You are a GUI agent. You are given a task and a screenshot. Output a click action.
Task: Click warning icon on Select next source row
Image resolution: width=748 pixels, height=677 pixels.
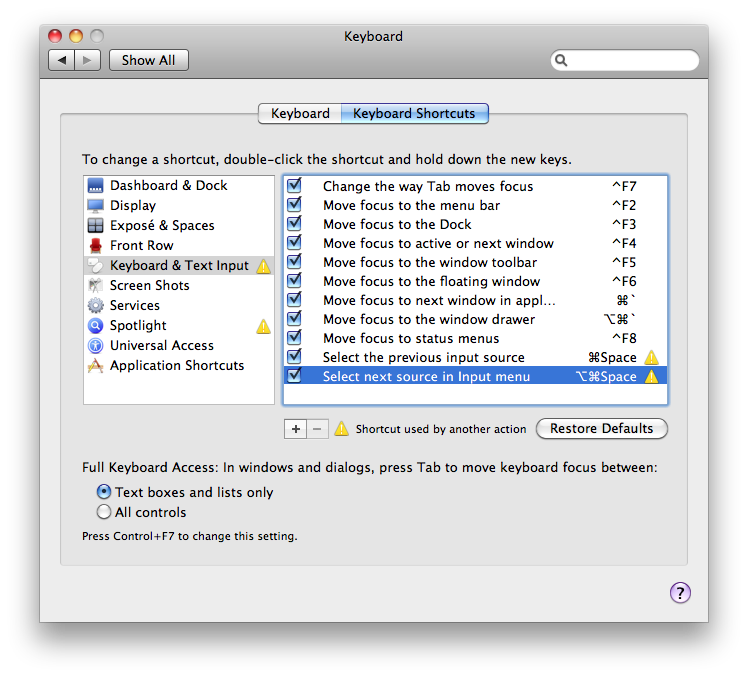(651, 376)
